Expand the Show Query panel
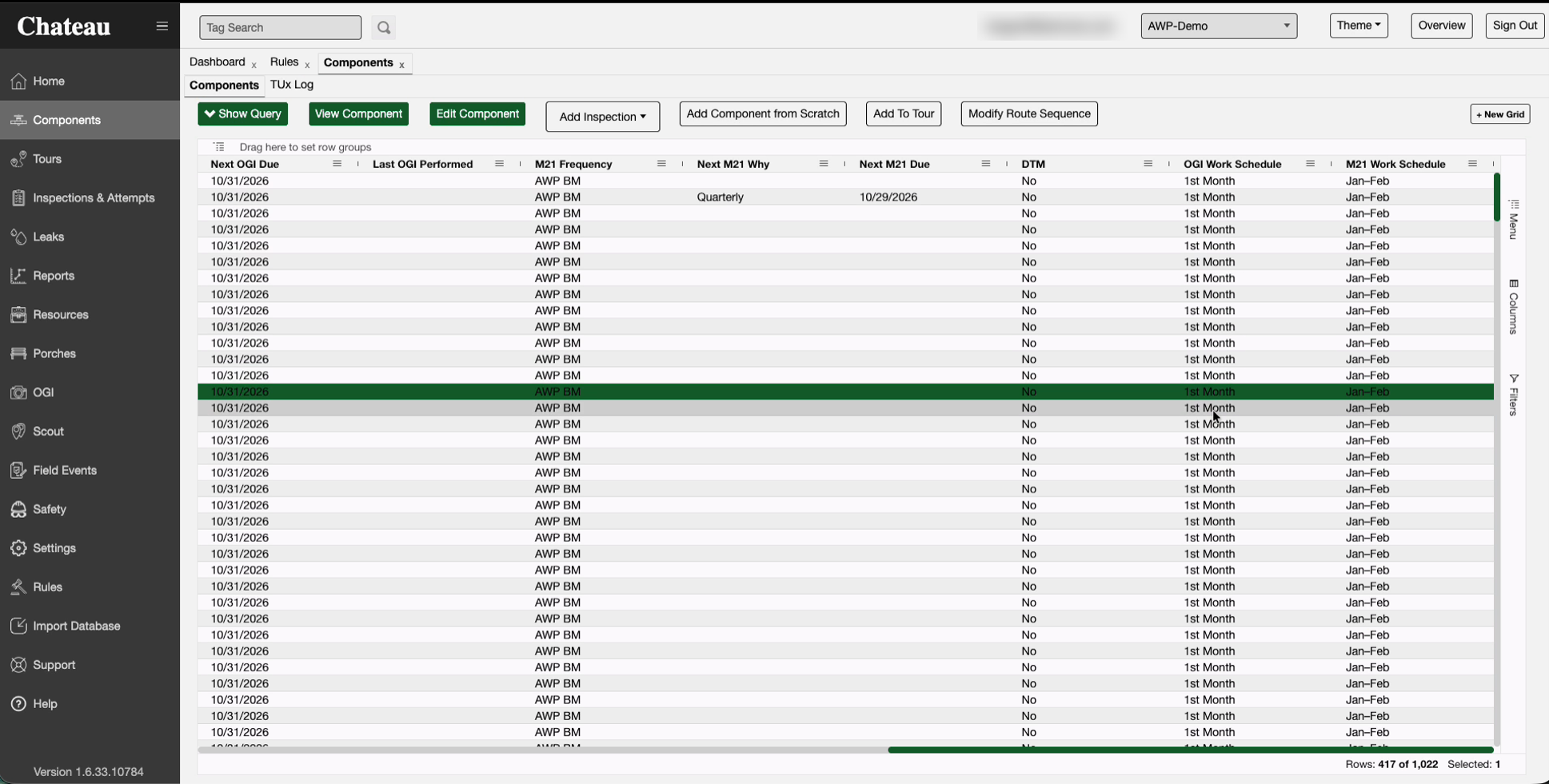 tap(242, 113)
